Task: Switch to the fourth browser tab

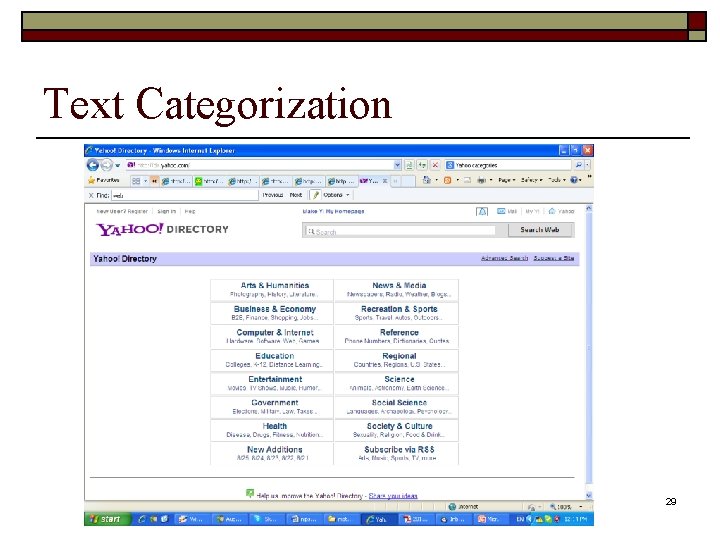Action: [276, 181]
